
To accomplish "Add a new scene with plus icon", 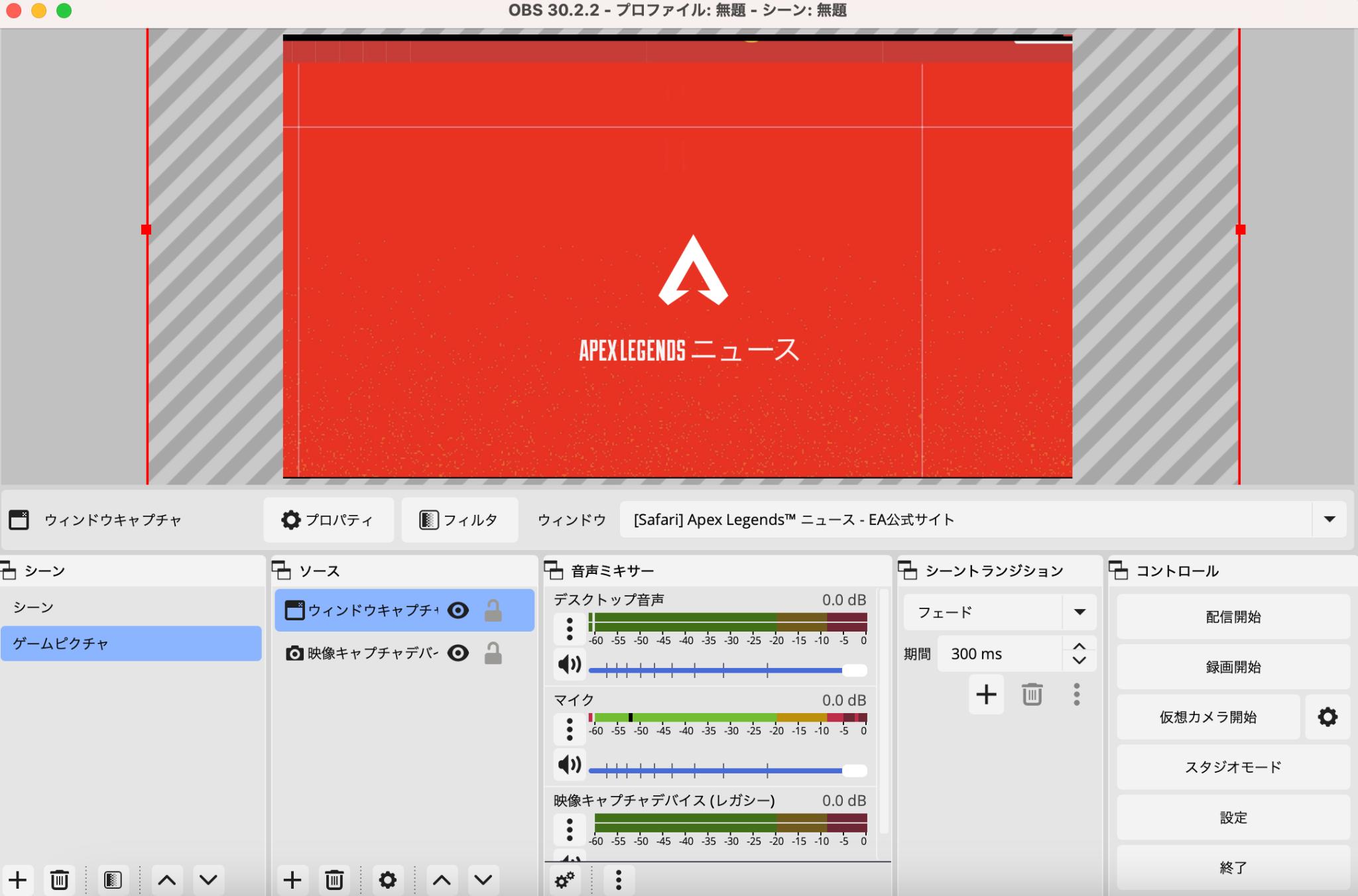I will [17, 880].
